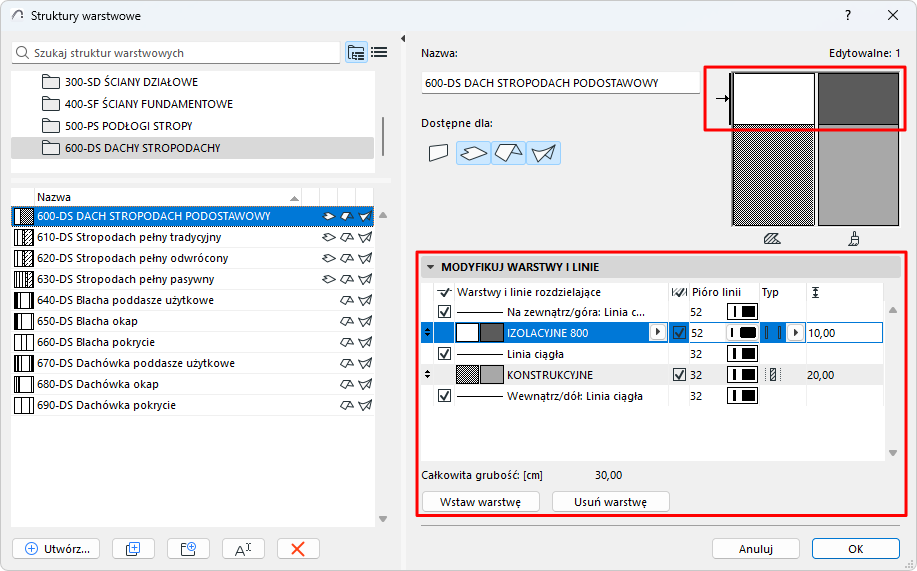Click the IZOLACYJNE 800 row reorder handle

[428, 333]
